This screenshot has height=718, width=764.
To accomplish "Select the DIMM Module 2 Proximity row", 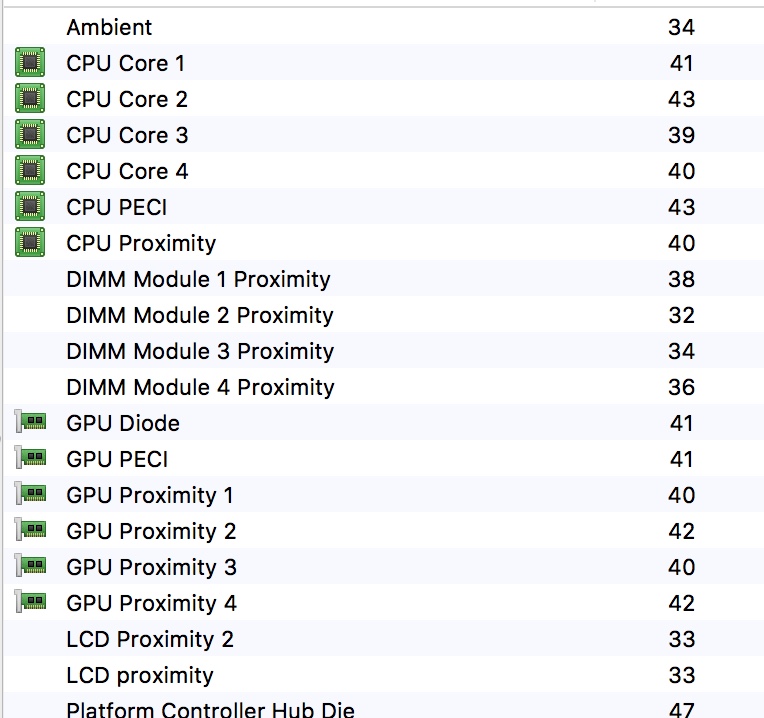I will tap(384, 315).
